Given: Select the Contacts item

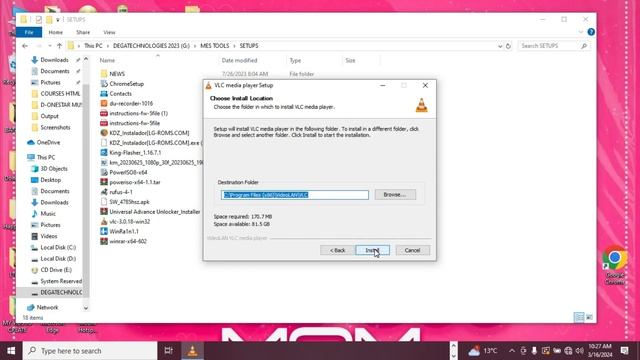Looking at the screenshot, I should click(120, 93).
